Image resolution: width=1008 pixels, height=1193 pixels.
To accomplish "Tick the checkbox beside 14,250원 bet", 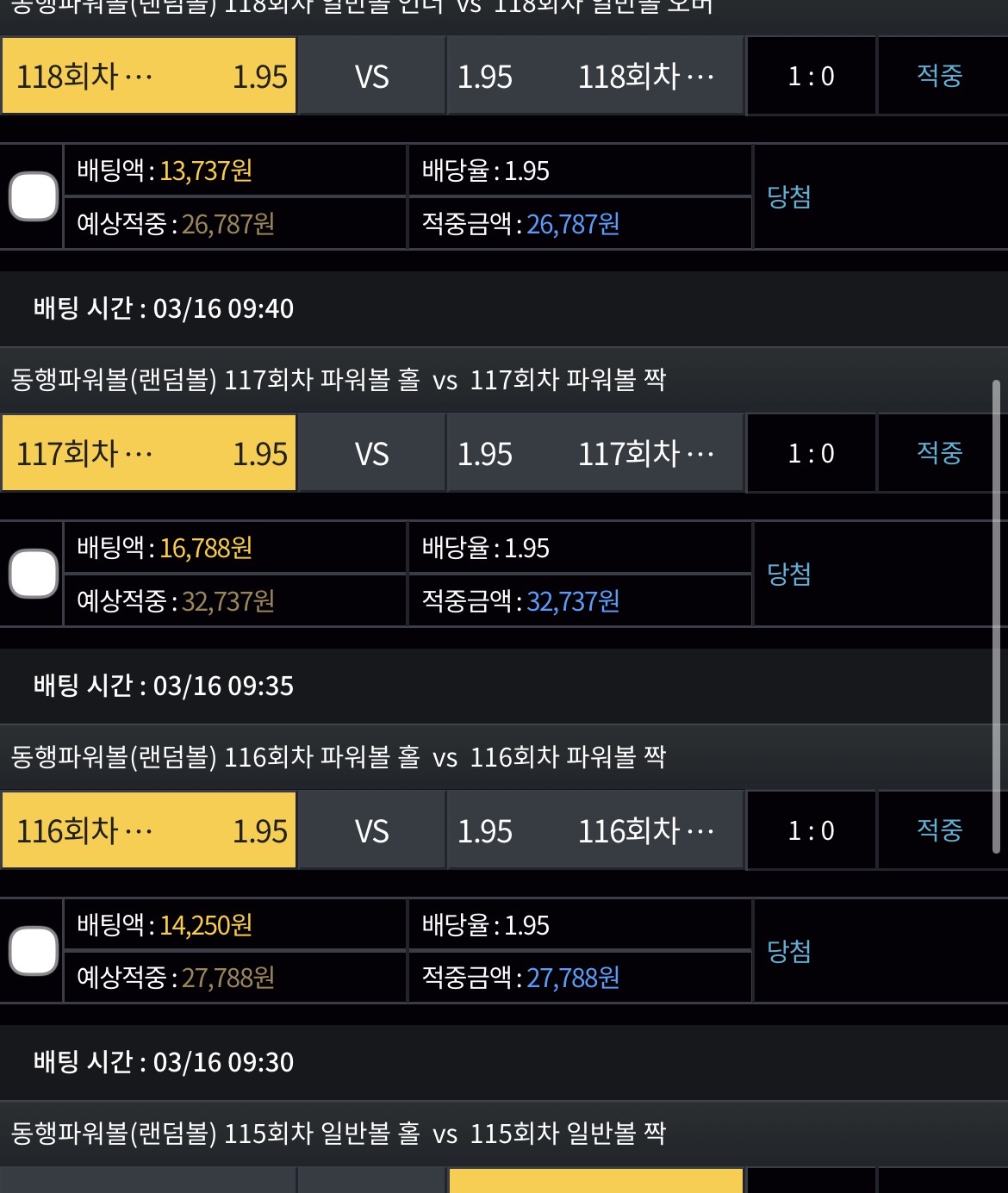I will (34, 951).
